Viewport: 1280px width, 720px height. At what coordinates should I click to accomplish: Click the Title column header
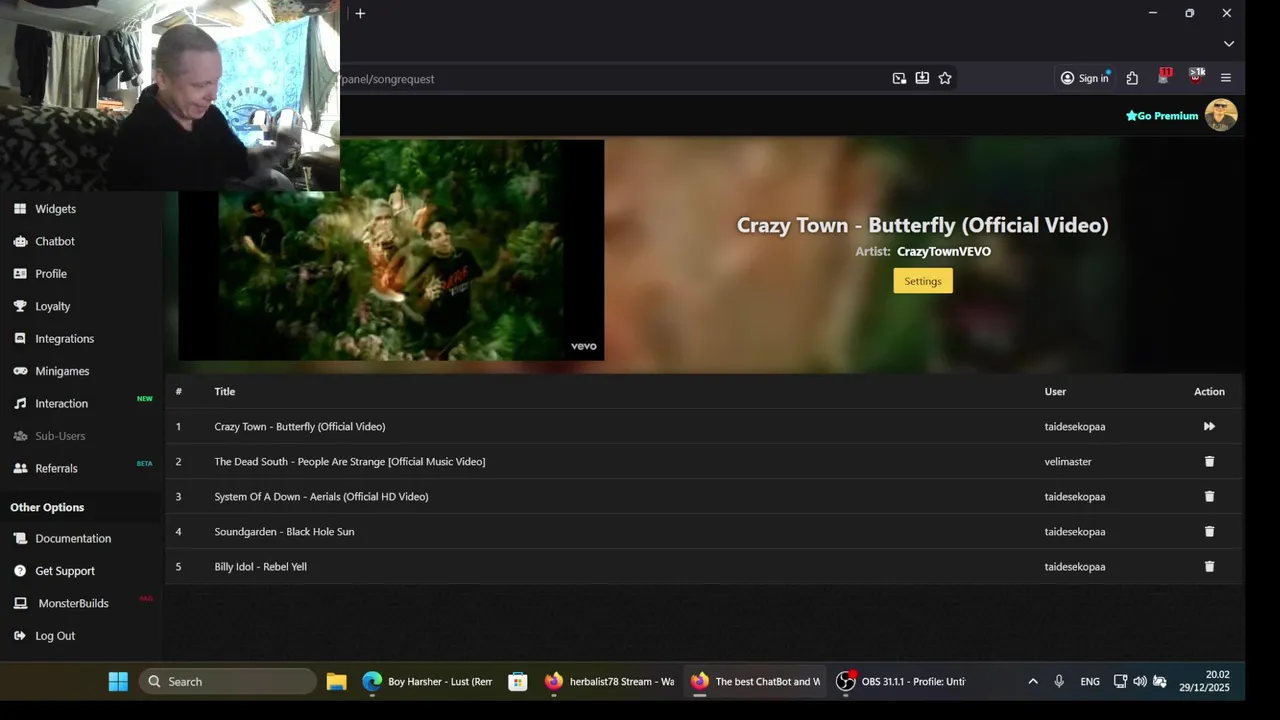click(224, 391)
